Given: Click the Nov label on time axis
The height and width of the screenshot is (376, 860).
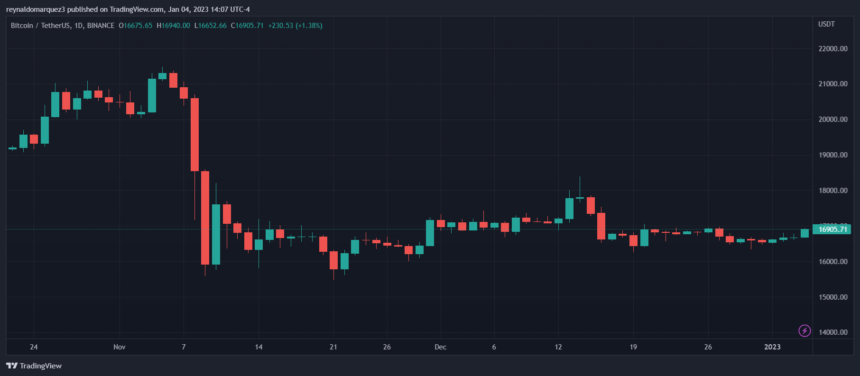Looking at the screenshot, I should coord(119,347).
